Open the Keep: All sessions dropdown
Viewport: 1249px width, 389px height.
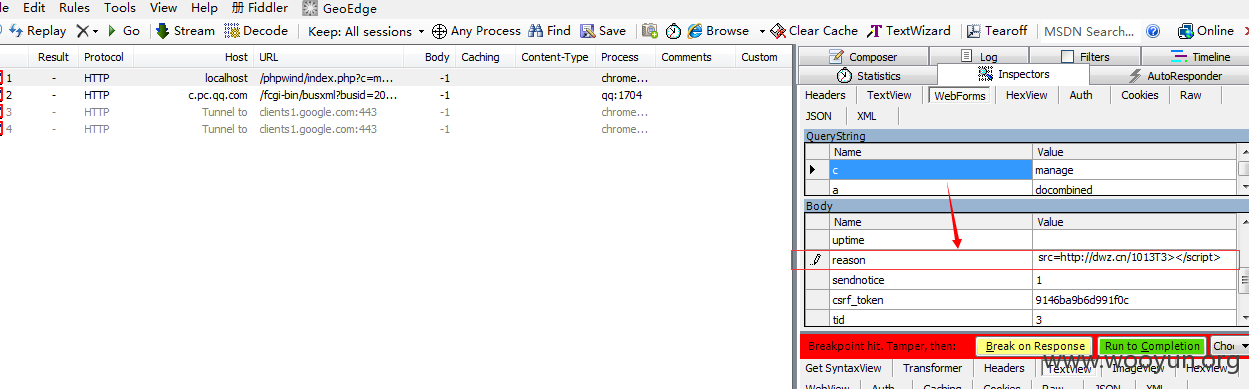366,31
